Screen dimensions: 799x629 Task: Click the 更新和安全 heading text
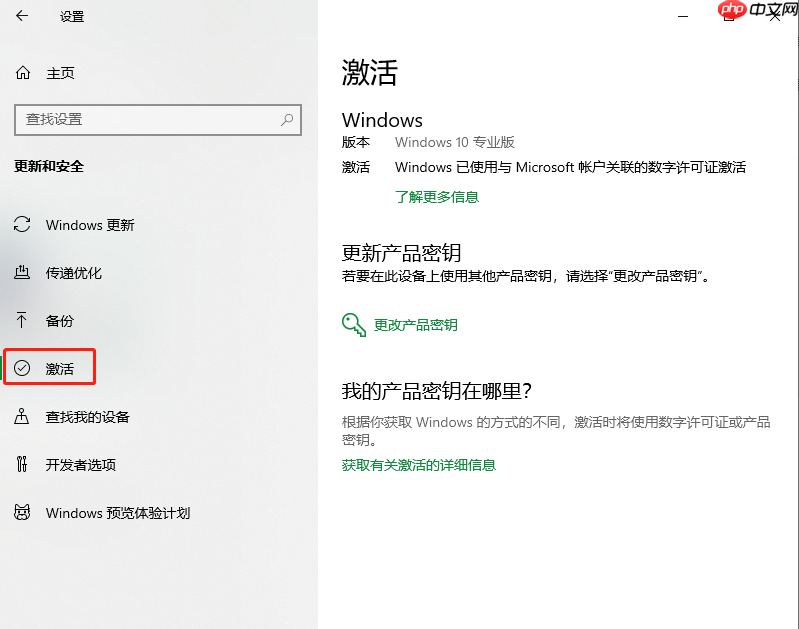click(49, 166)
